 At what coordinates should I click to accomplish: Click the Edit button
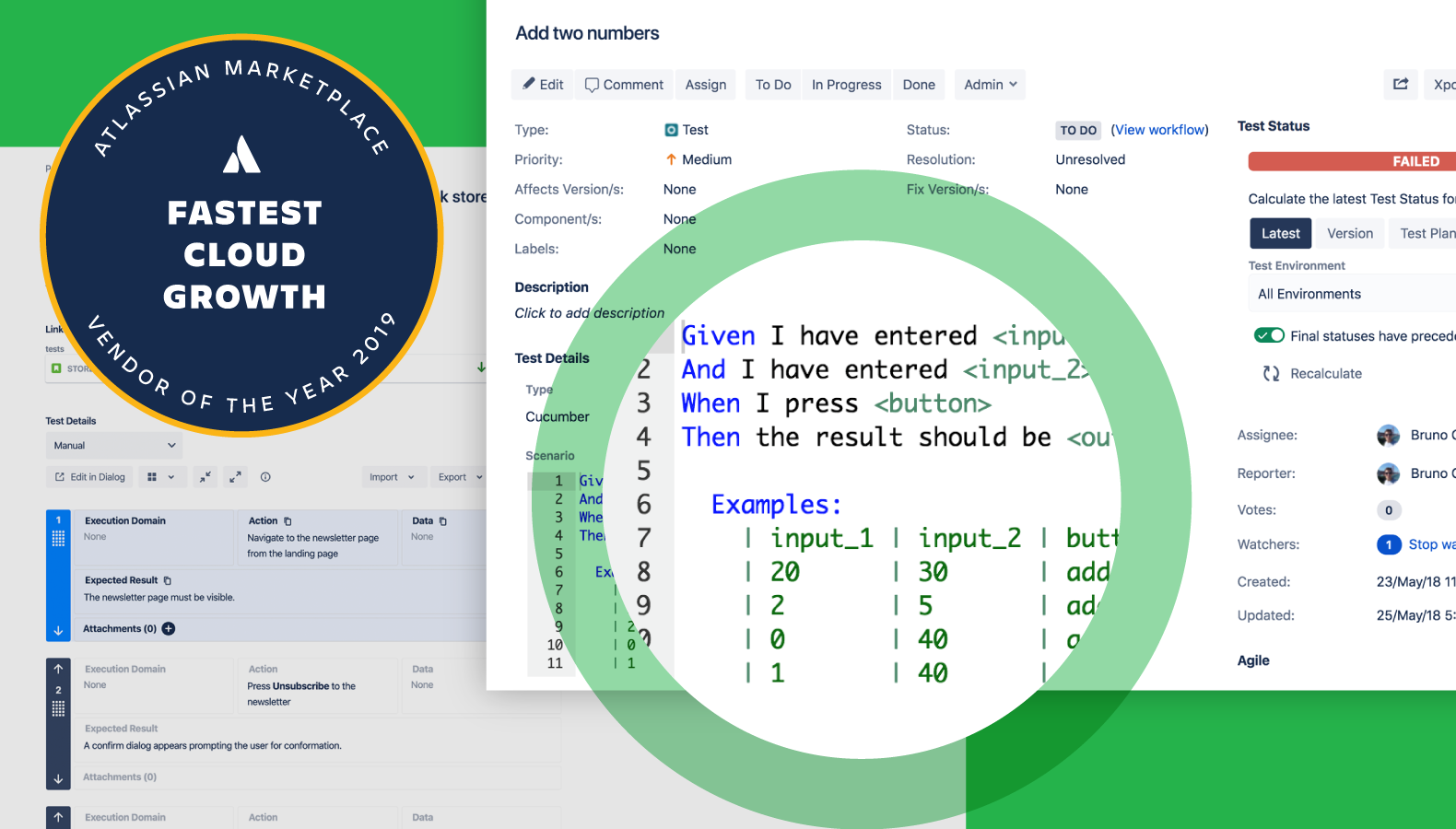pyautogui.click(x=542, y=85)
